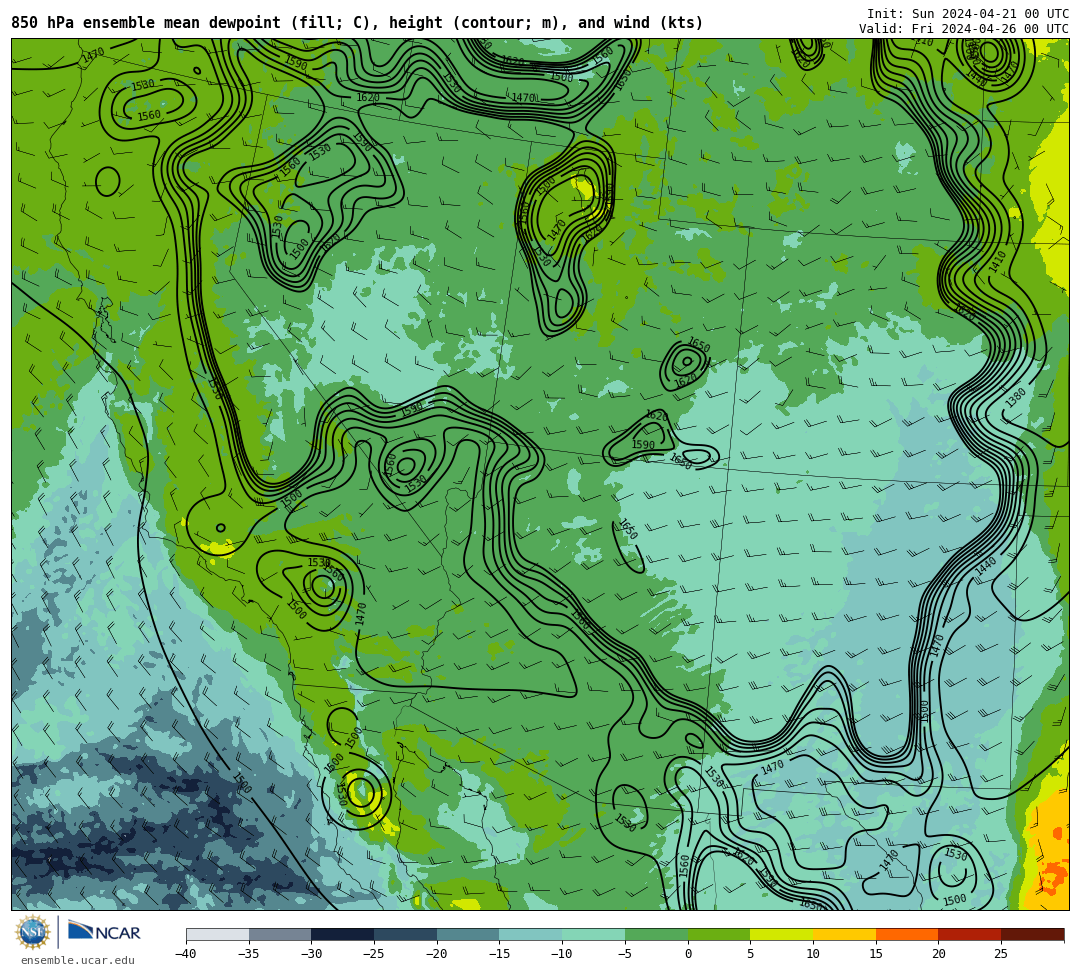1080x973 pixels.
Task: Click the -25 colorbar tick label
Action: [374, 954]
